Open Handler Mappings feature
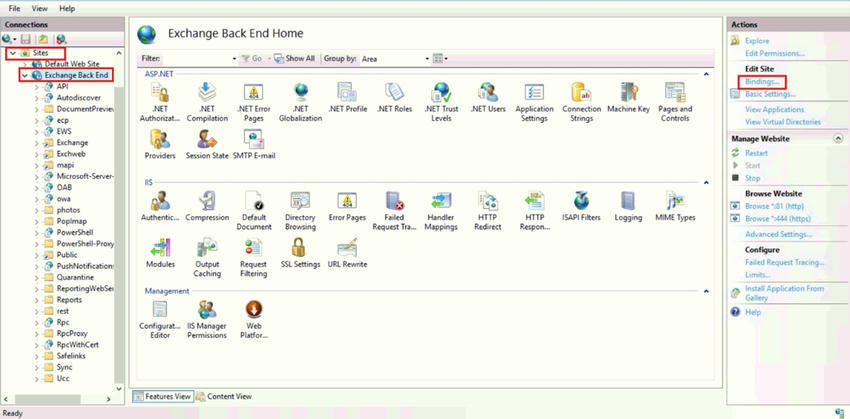850x419 pixels. [441, 211]
